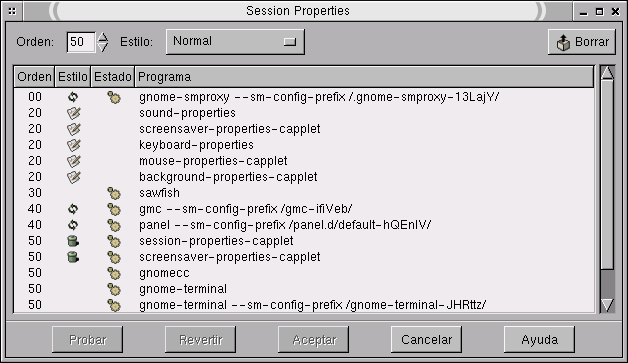Click the running state gear icon for sawfish

pyautogui.click(x=114, y=194)
